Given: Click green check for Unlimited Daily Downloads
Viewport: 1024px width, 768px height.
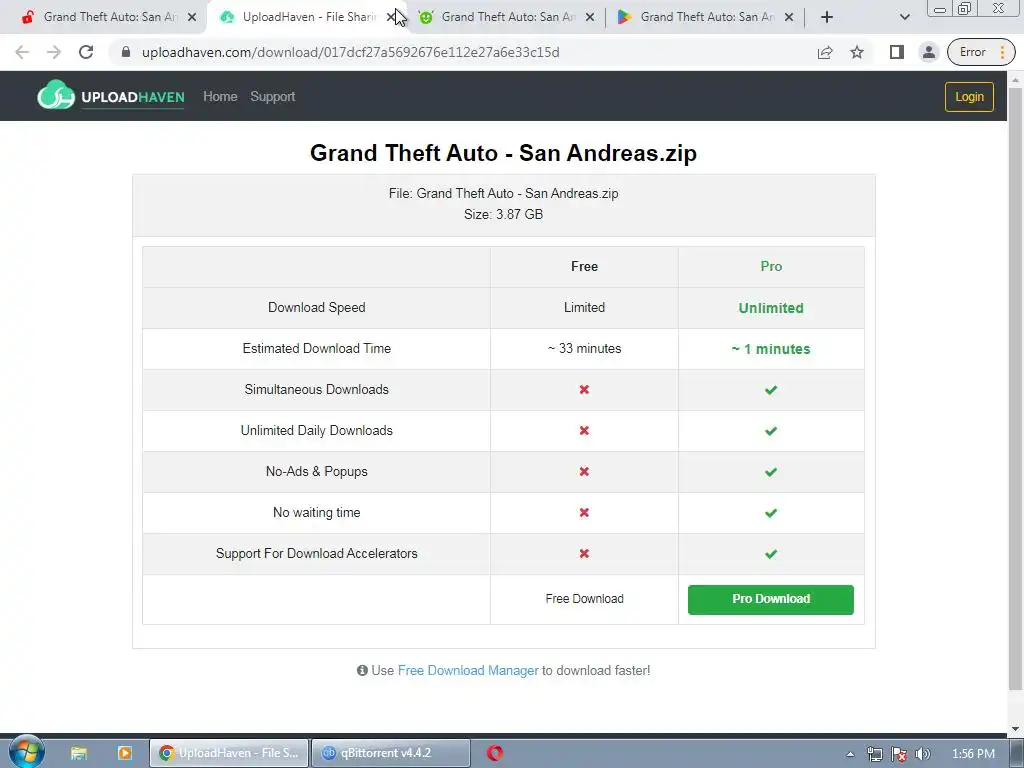Looking at the screenshot, I should tap(771, 431).
